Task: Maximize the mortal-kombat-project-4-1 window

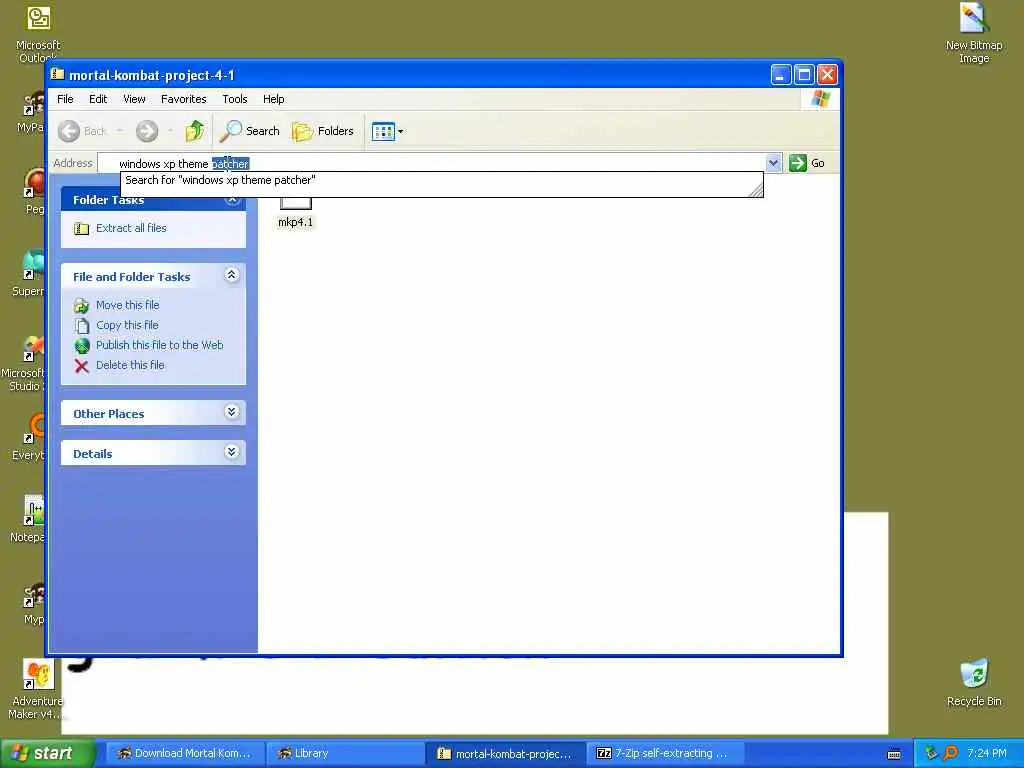Action: (805, 75)
